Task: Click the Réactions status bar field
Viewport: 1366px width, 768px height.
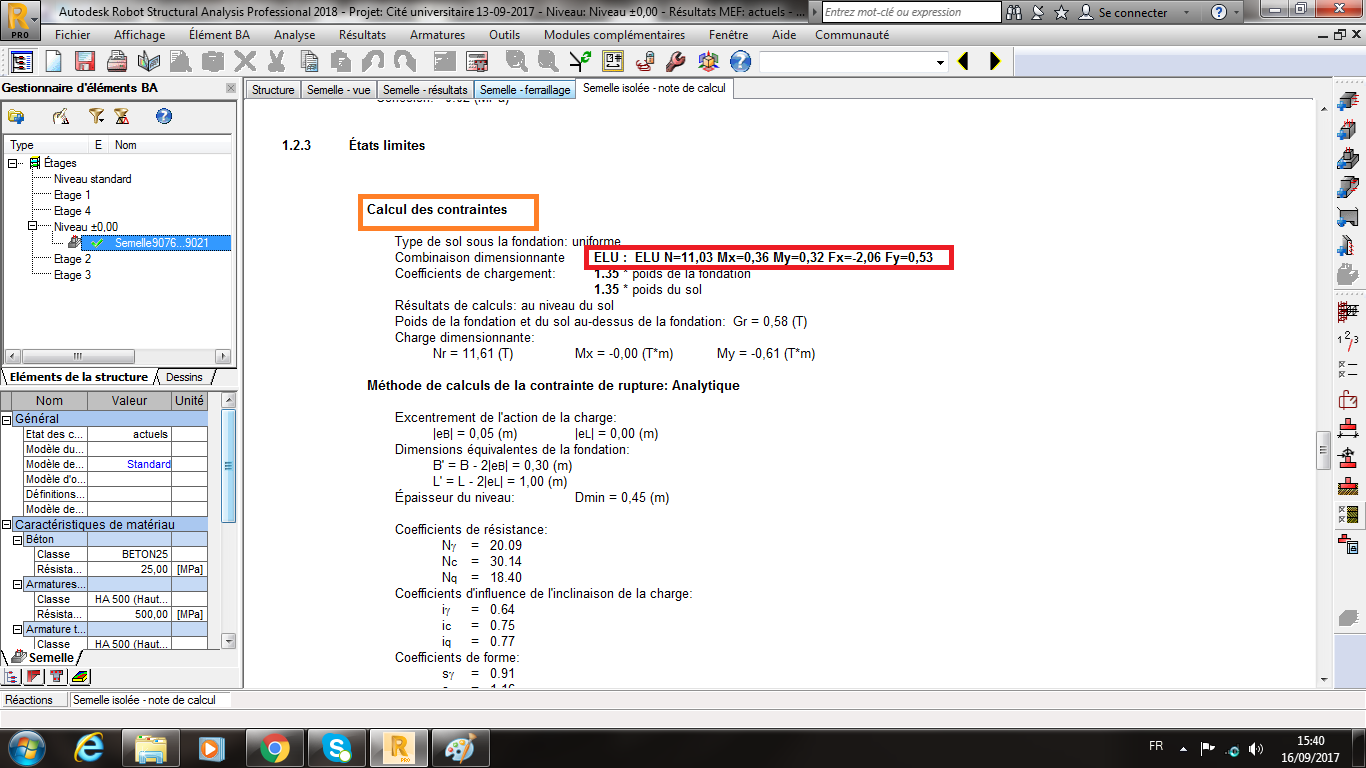Action: tap(35, 700)
